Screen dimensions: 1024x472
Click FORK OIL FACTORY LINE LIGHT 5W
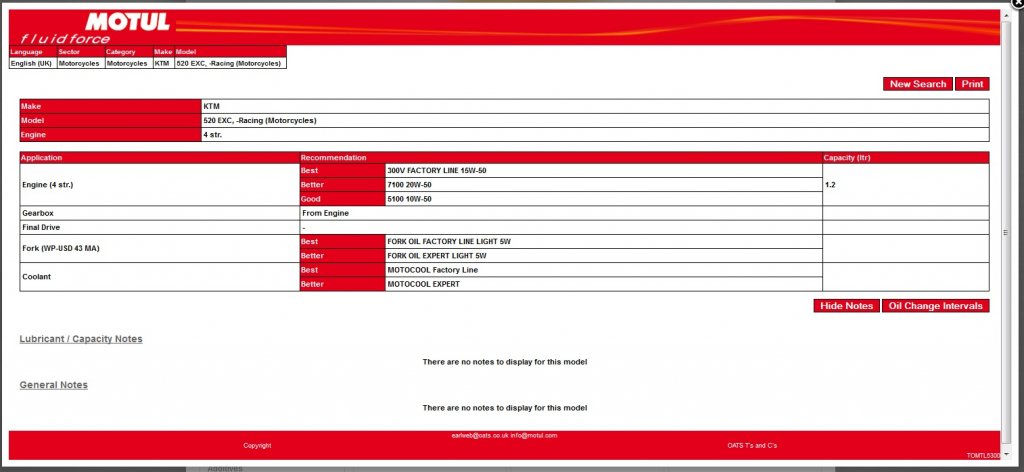click(449, 242)
